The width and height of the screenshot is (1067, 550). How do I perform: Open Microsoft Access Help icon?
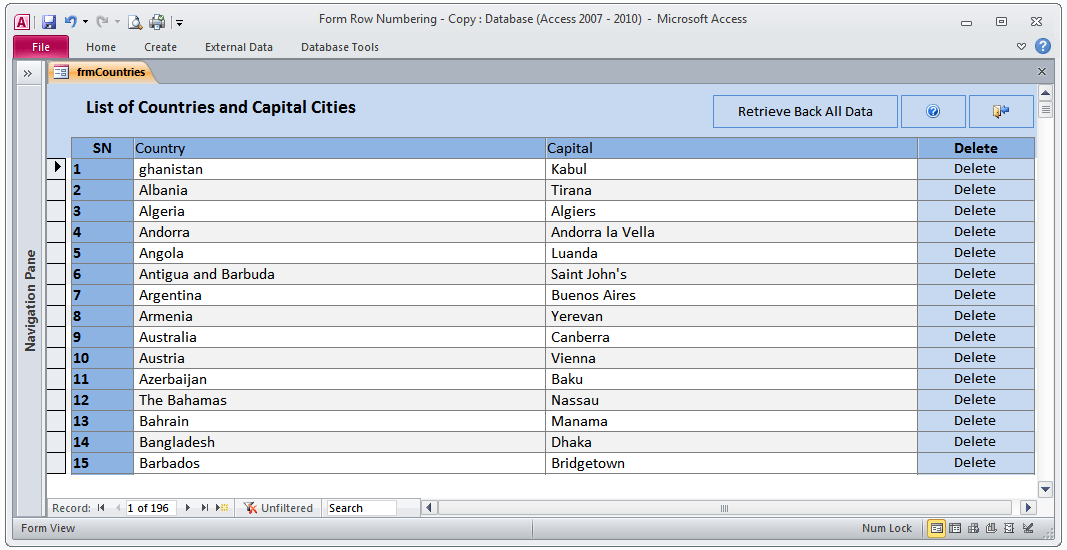pyautogui.click(x=1043, y=46)
